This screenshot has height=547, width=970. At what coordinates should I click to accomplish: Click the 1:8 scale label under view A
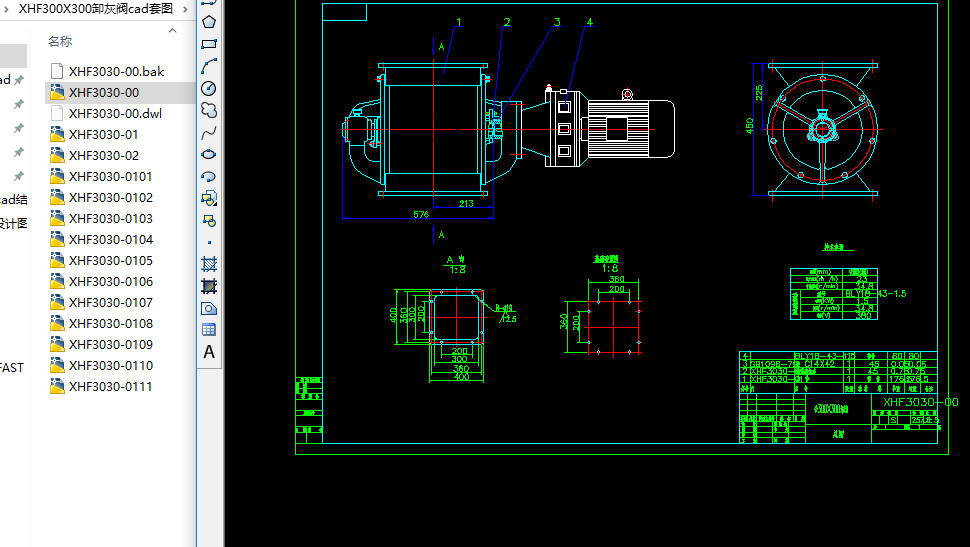click(x=457, y=269)
